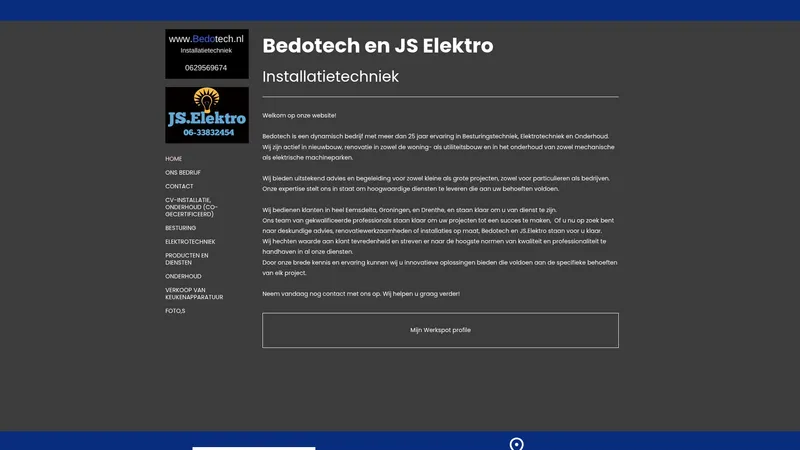The width and height of the screenshot is (800, 450).
Task: Open ELEKTROTECHNIEK page
Action: pyautogui.click(x=190, y=242)
